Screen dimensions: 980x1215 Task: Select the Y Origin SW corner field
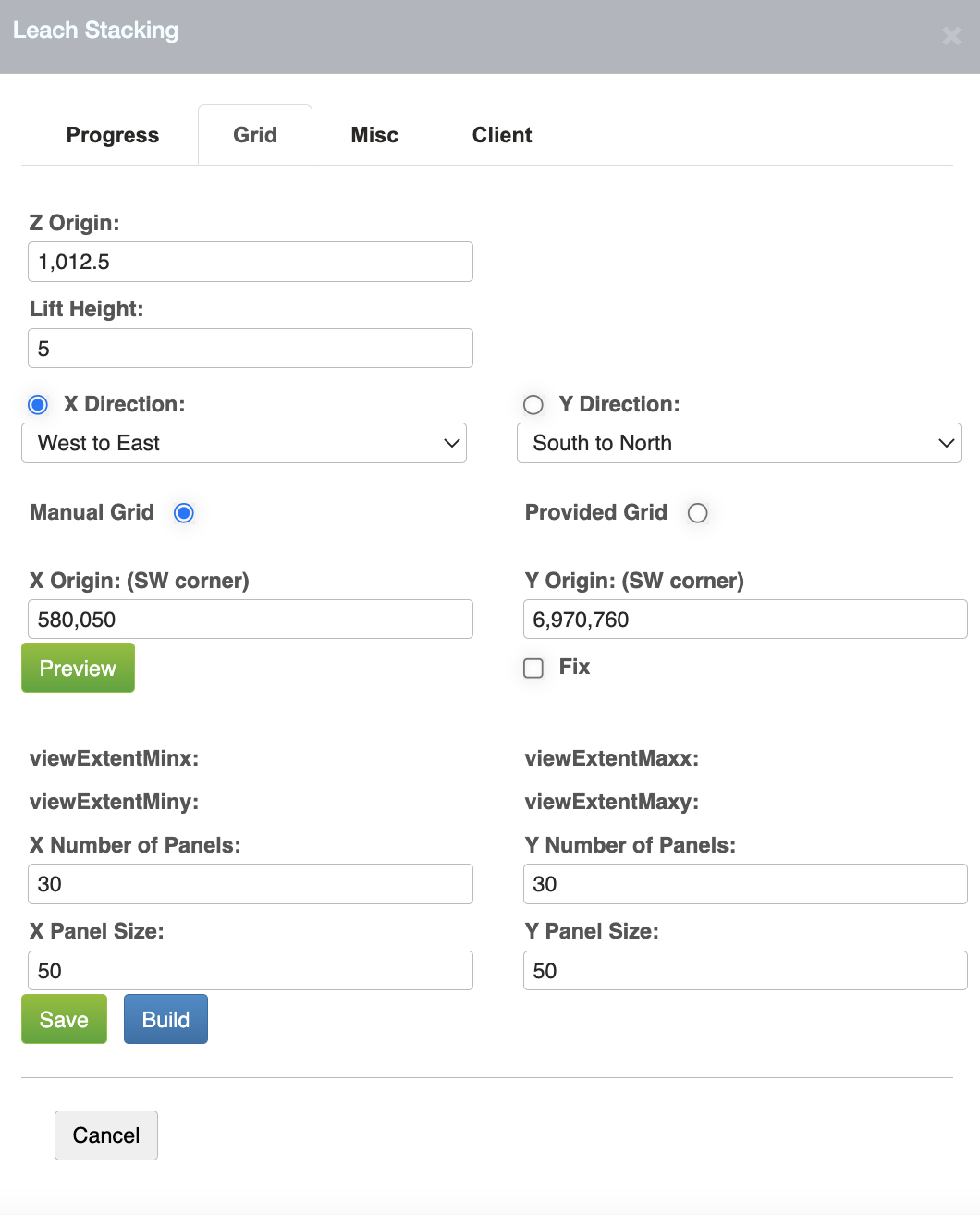click(x=745, y=619)
